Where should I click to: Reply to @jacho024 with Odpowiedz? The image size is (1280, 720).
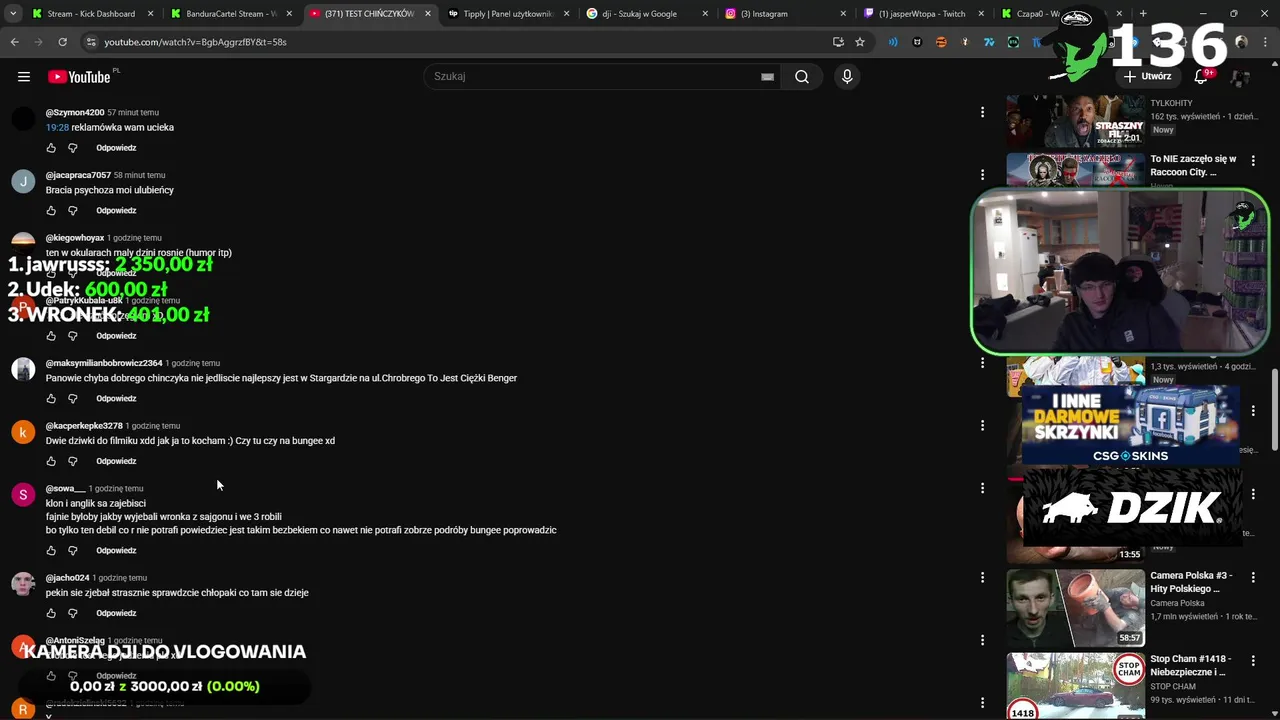tap(116, 613)
